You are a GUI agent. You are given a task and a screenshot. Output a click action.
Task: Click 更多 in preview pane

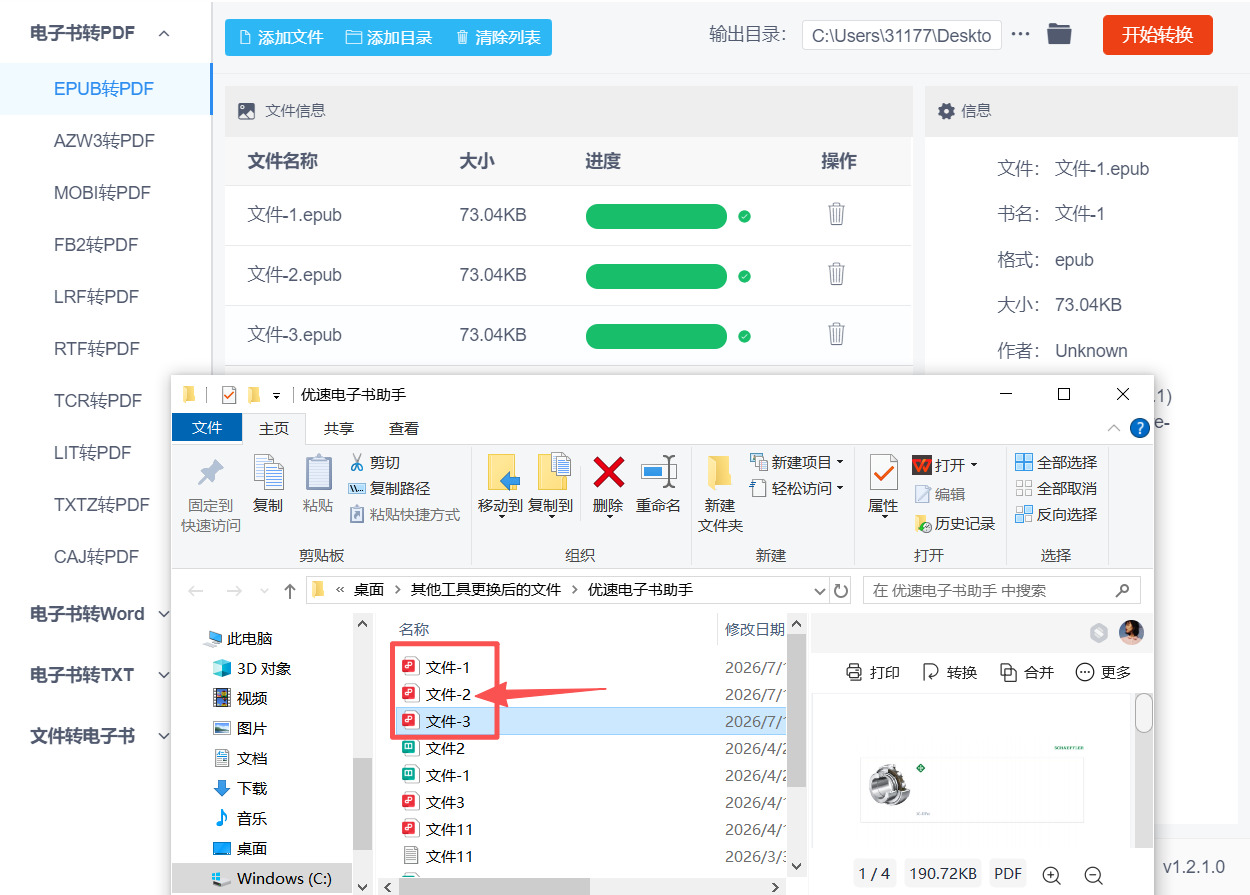[x=1103, y=672]
